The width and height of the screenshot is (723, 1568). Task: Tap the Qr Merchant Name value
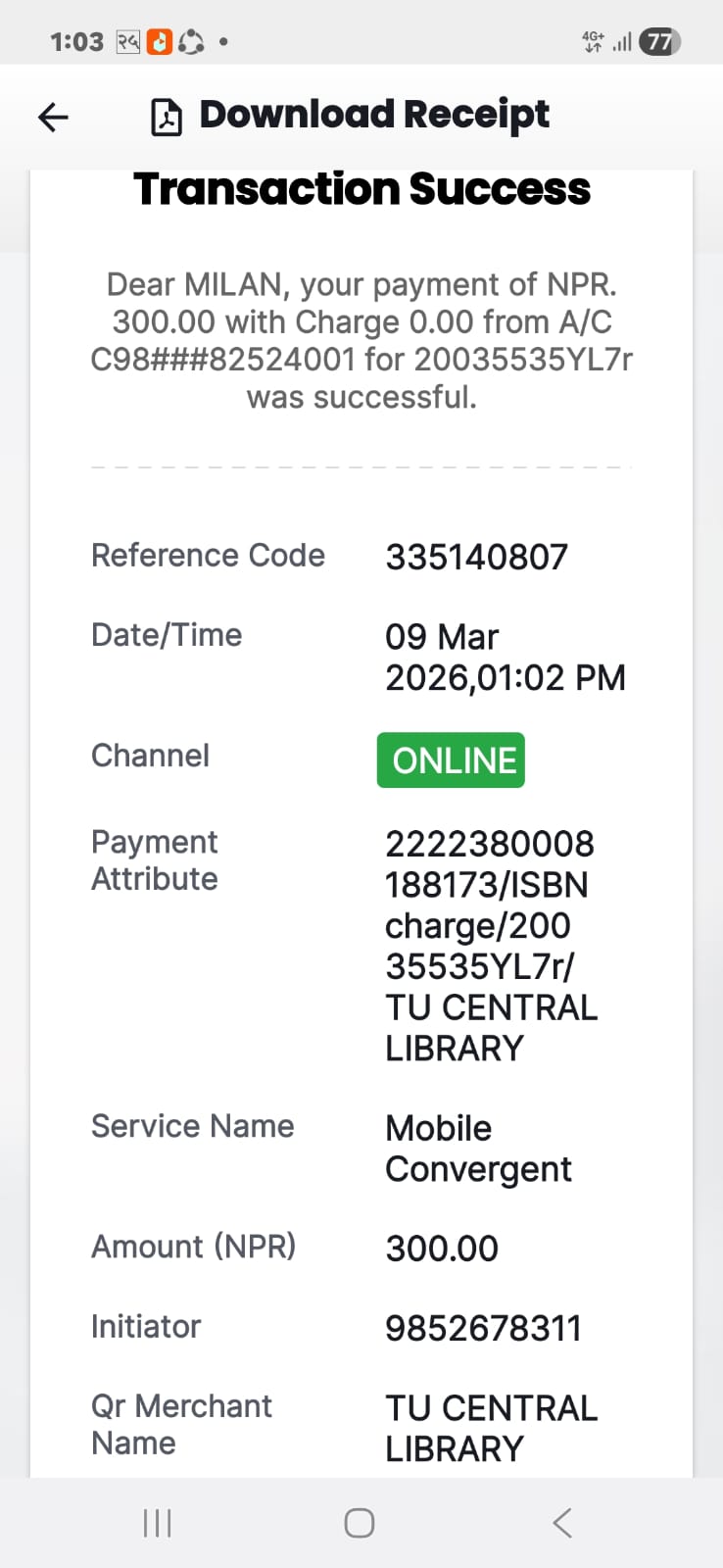coord(491,1429)
